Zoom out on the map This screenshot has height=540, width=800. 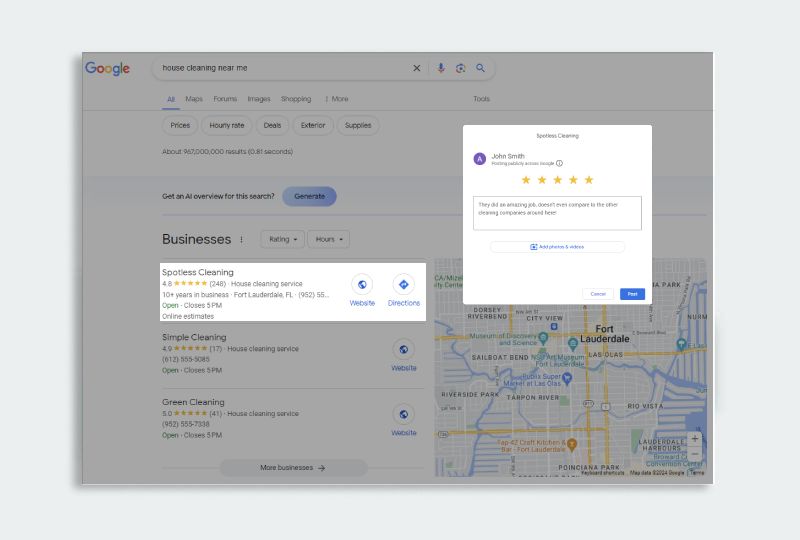(x=694, y=454)
